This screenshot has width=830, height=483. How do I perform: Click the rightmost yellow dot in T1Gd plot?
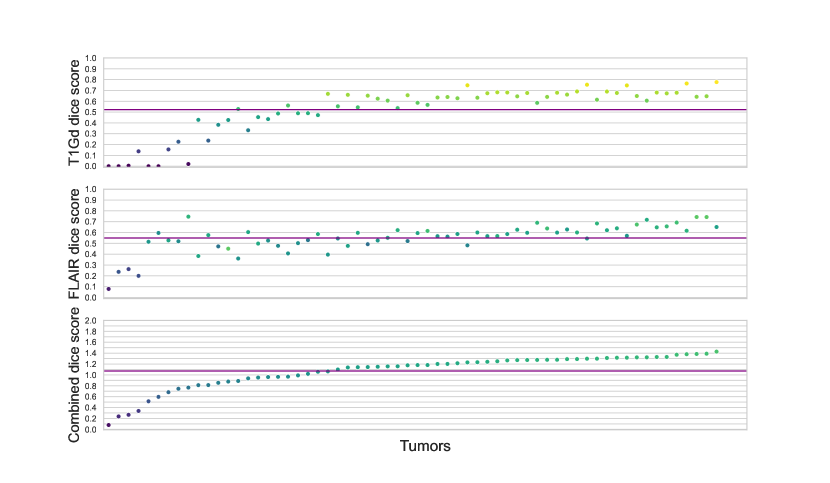tap(716, 82)
